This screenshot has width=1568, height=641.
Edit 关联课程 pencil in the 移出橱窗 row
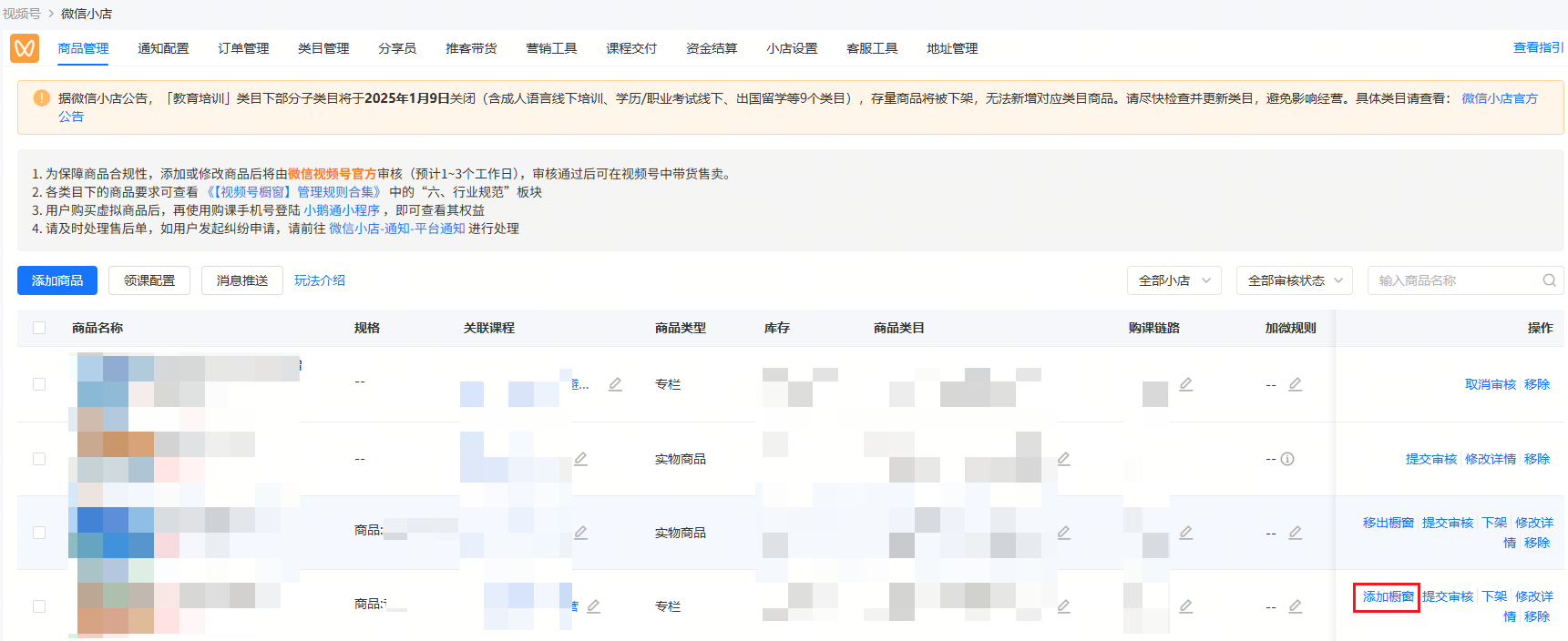pyautogui.click(x=580, y=533)
